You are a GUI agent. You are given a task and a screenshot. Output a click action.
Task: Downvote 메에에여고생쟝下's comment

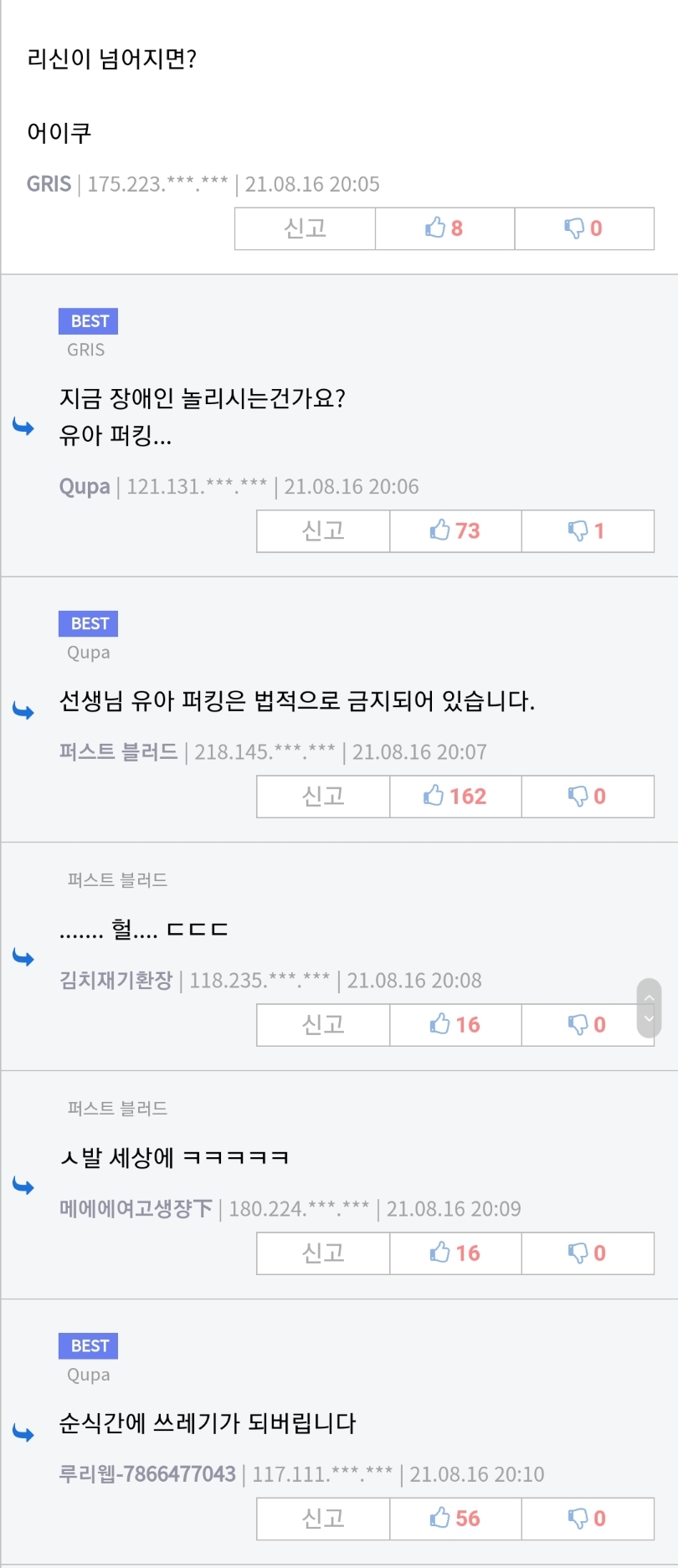[587, 1253]
